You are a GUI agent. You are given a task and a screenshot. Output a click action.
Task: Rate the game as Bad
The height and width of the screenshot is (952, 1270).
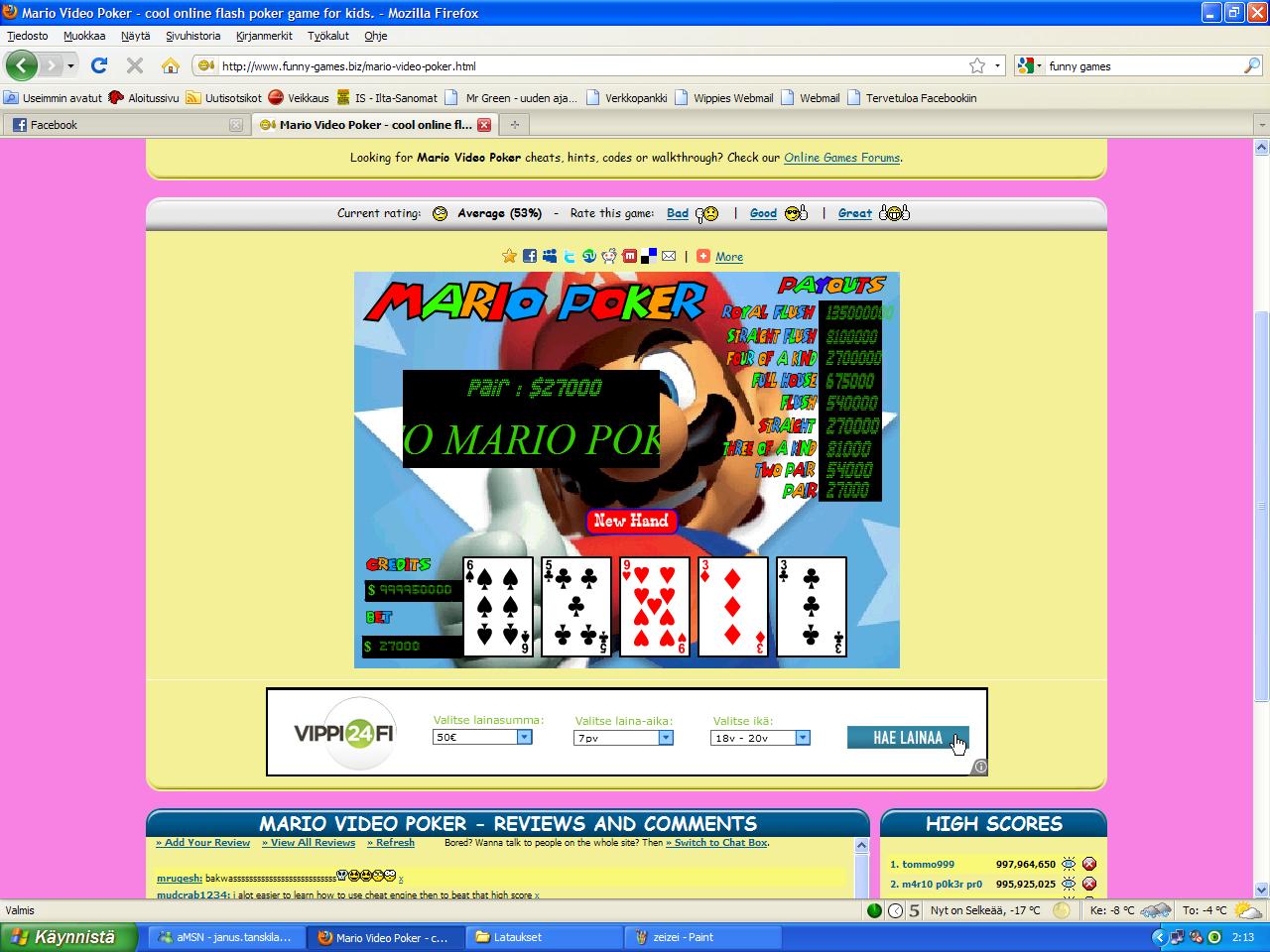pos(678,213)
